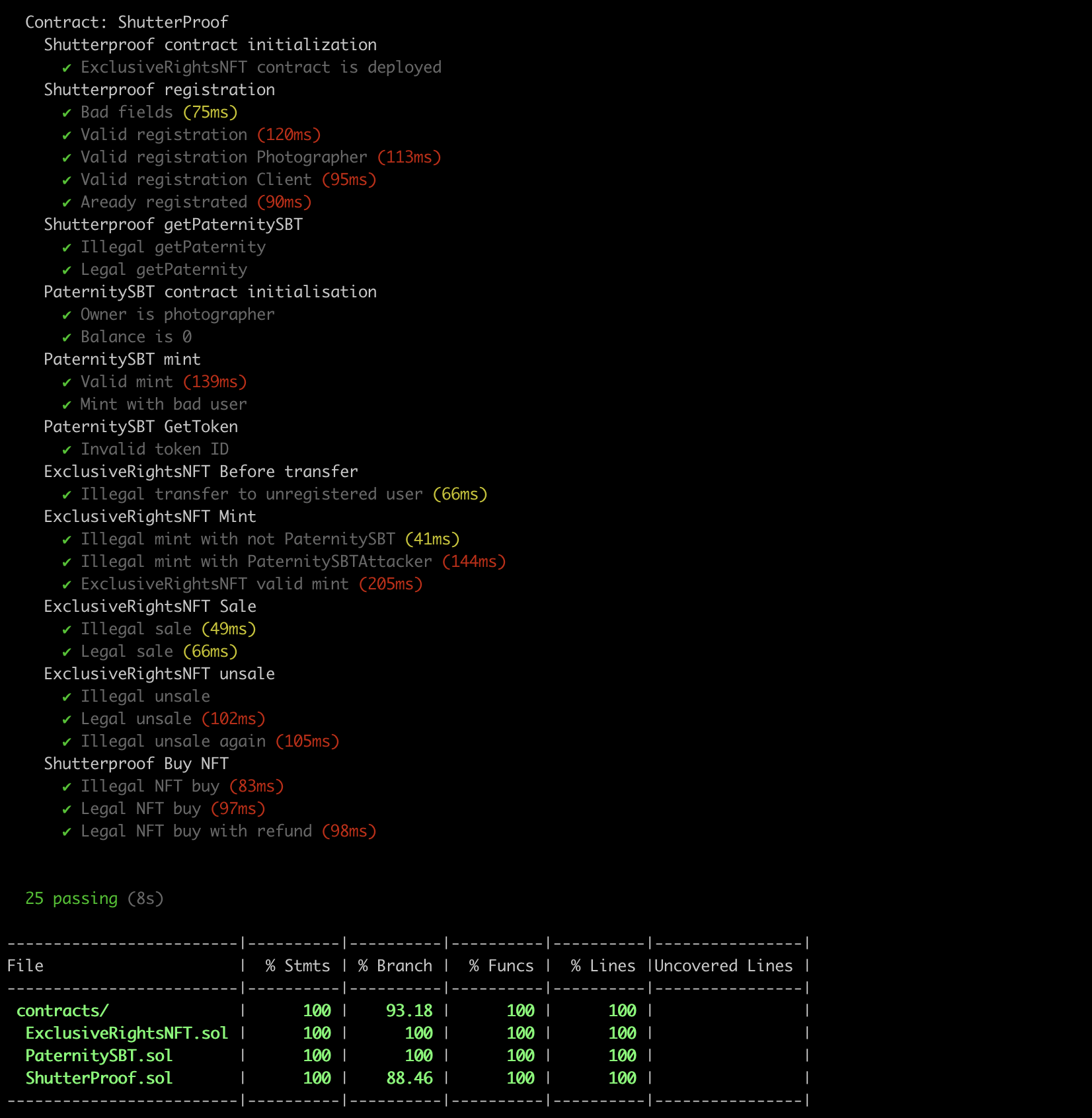Select 'ExclusiveRightsNFT Sale' suite heading
Viewport: 1092px width, 1118px height.
(150, 607)
